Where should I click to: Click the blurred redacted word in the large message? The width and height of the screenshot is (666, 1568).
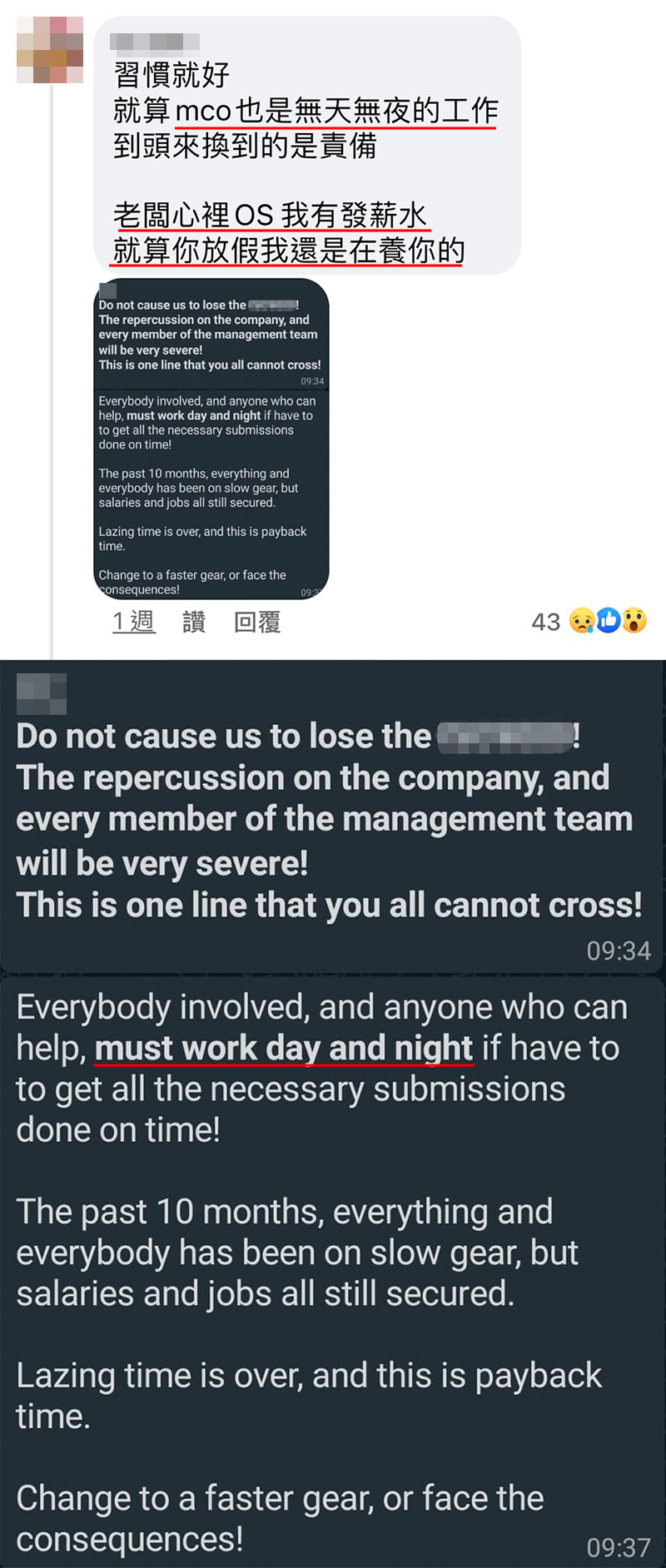tap(505, 737)
